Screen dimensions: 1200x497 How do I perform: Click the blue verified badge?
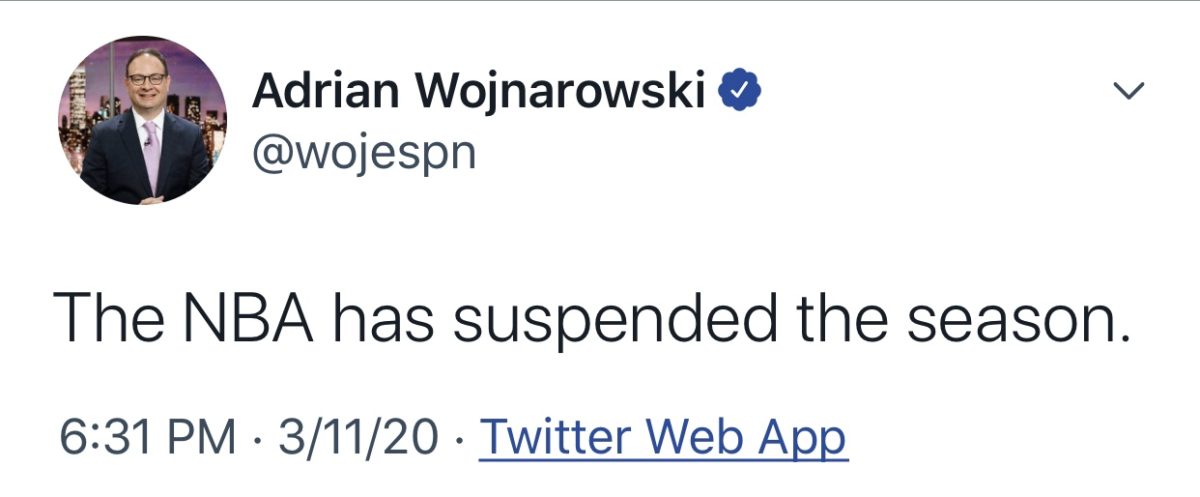pyautogui.click(x=741, y=92)
